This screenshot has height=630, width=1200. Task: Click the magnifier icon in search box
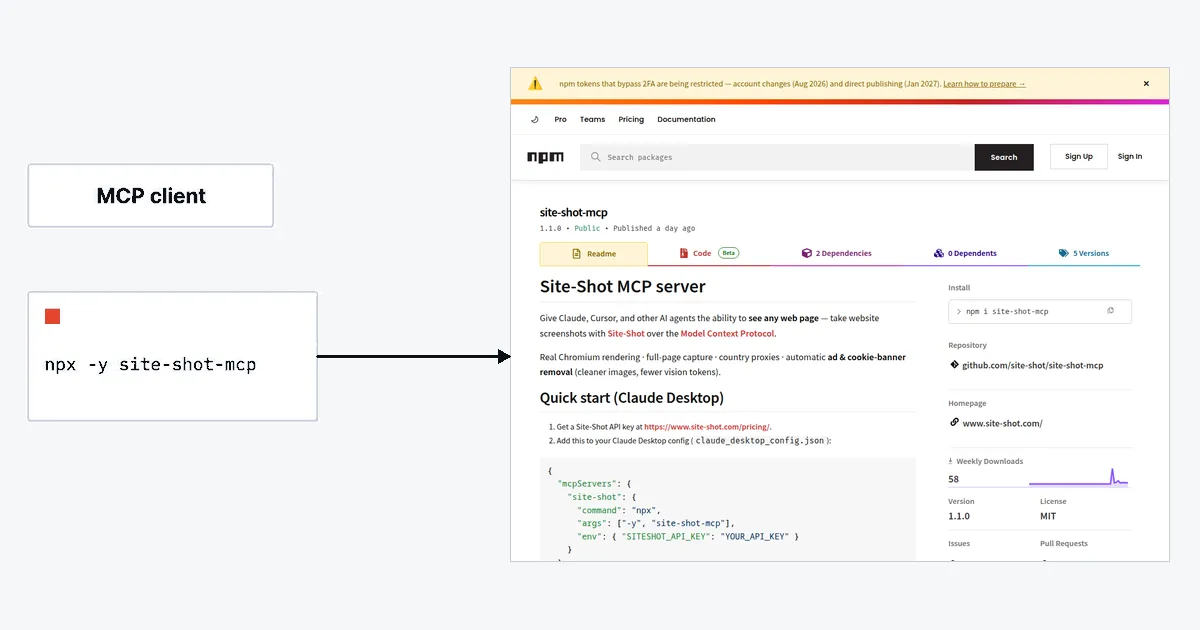tap(596, 157)
